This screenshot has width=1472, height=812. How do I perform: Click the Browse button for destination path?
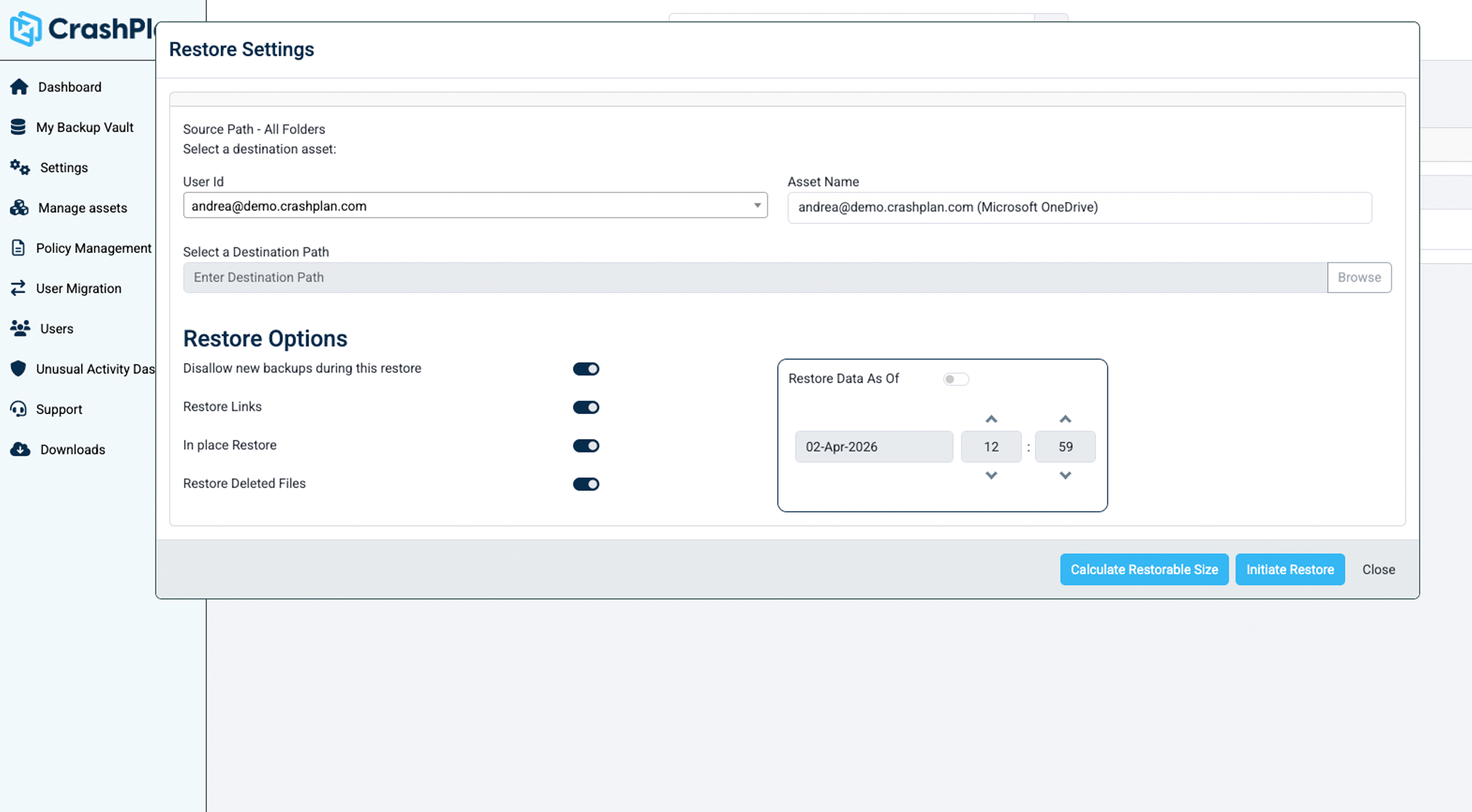[x=1359, y=277]
